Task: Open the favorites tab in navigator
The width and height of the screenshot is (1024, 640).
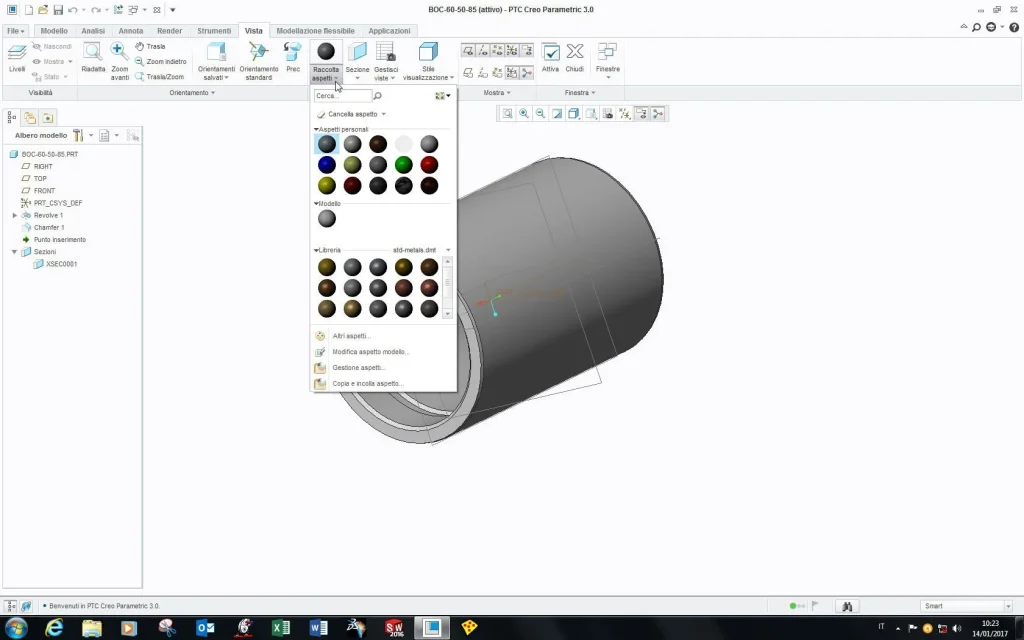Action: (x=48, y=118)
